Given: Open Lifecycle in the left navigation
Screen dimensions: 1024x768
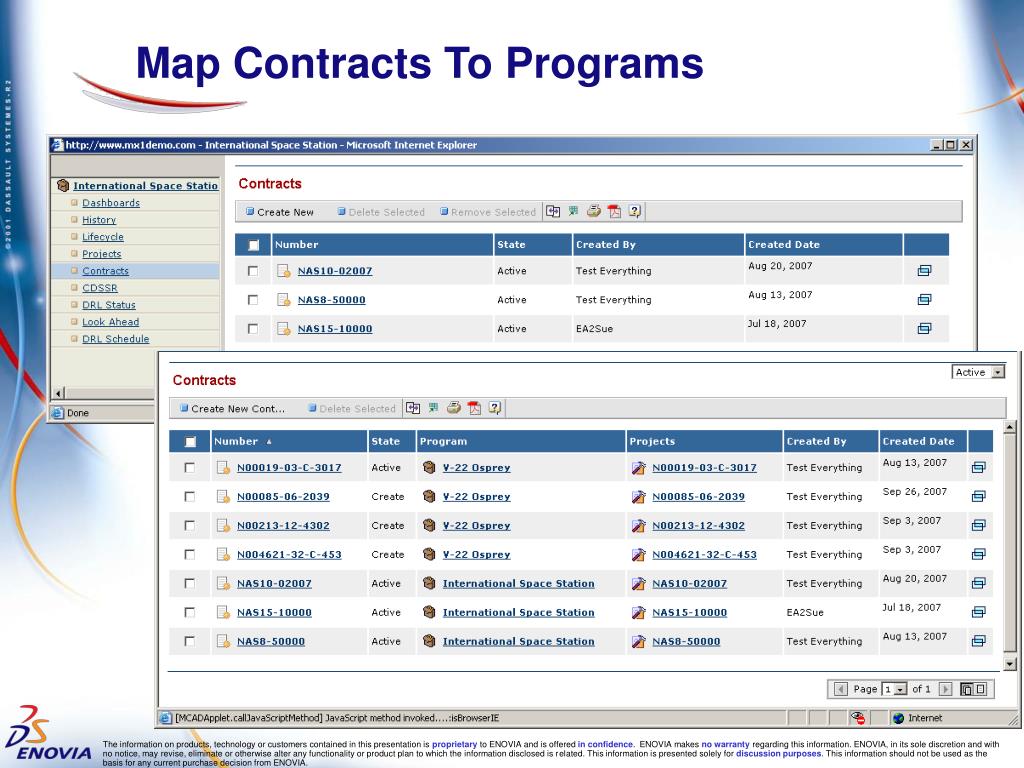Looking at the screenshot, I should [x=103, y=237].
